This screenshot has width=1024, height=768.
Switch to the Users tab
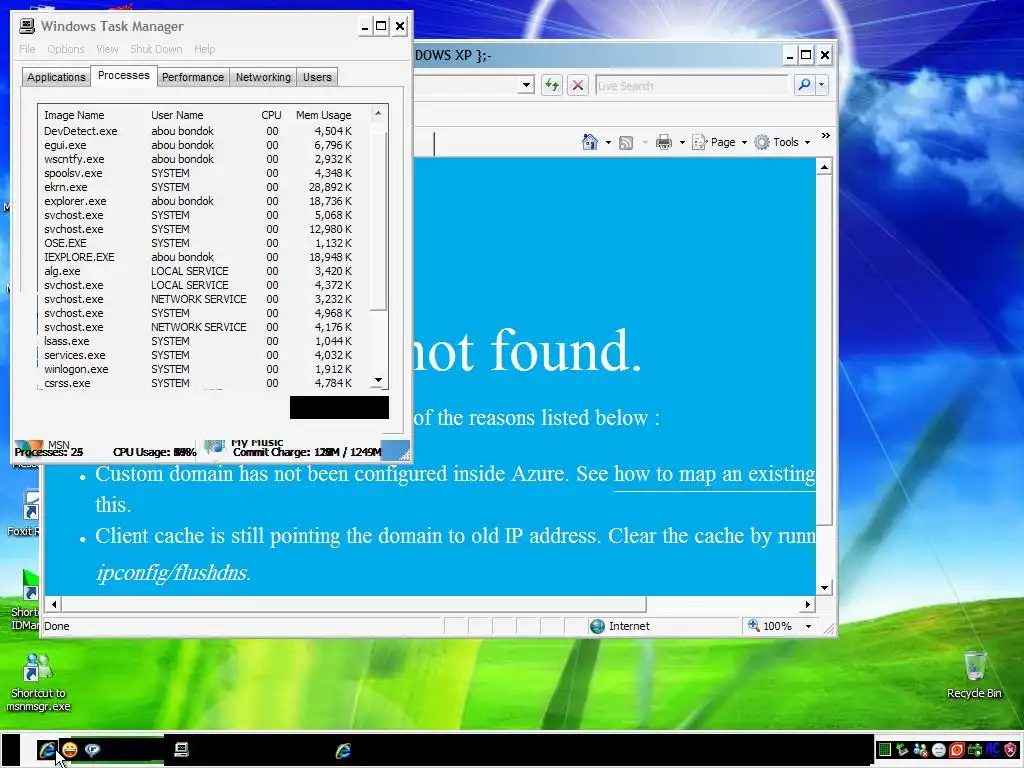click(x=317, y=77)
